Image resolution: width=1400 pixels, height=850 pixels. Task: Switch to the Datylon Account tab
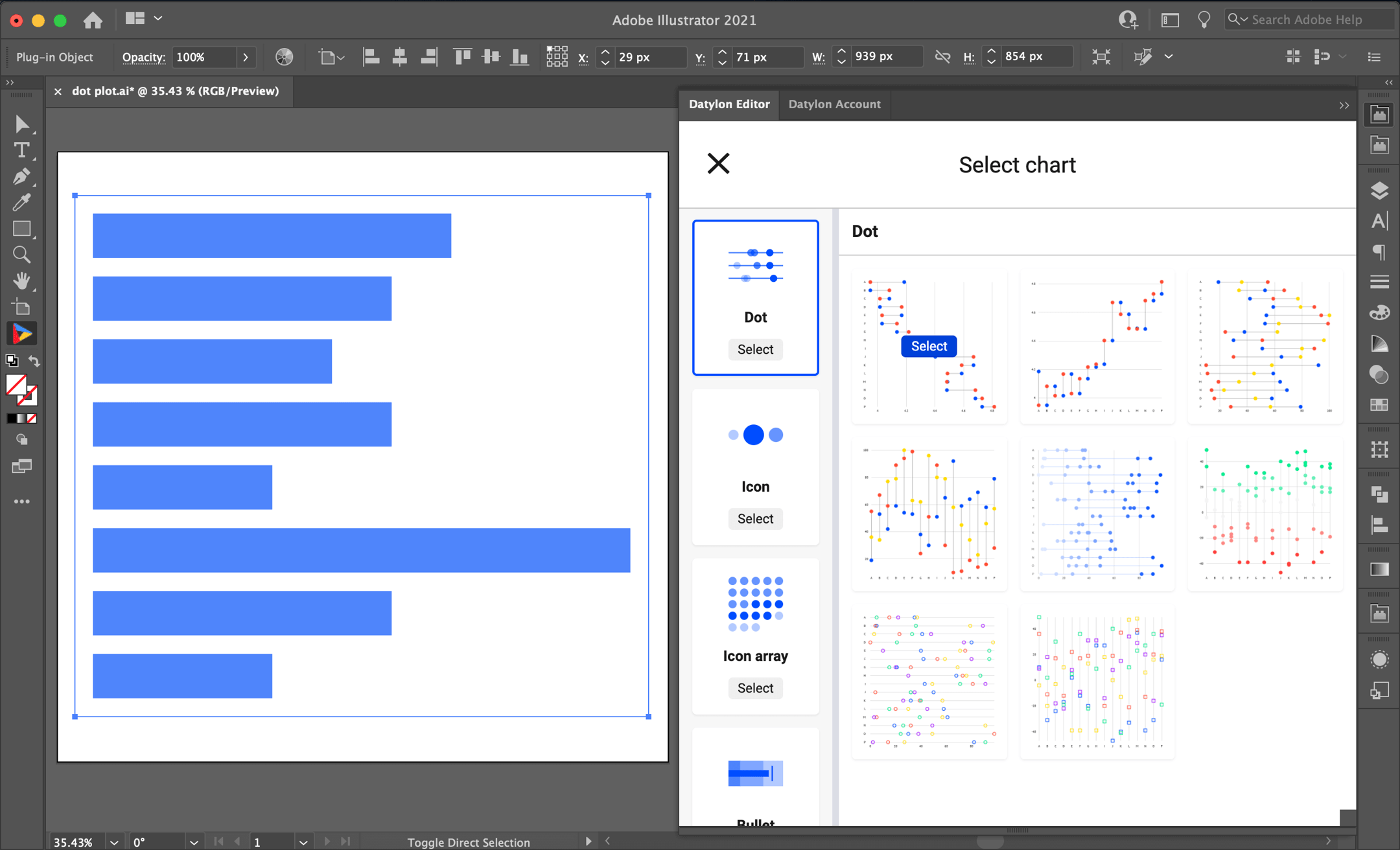click(x=834, y=104)
